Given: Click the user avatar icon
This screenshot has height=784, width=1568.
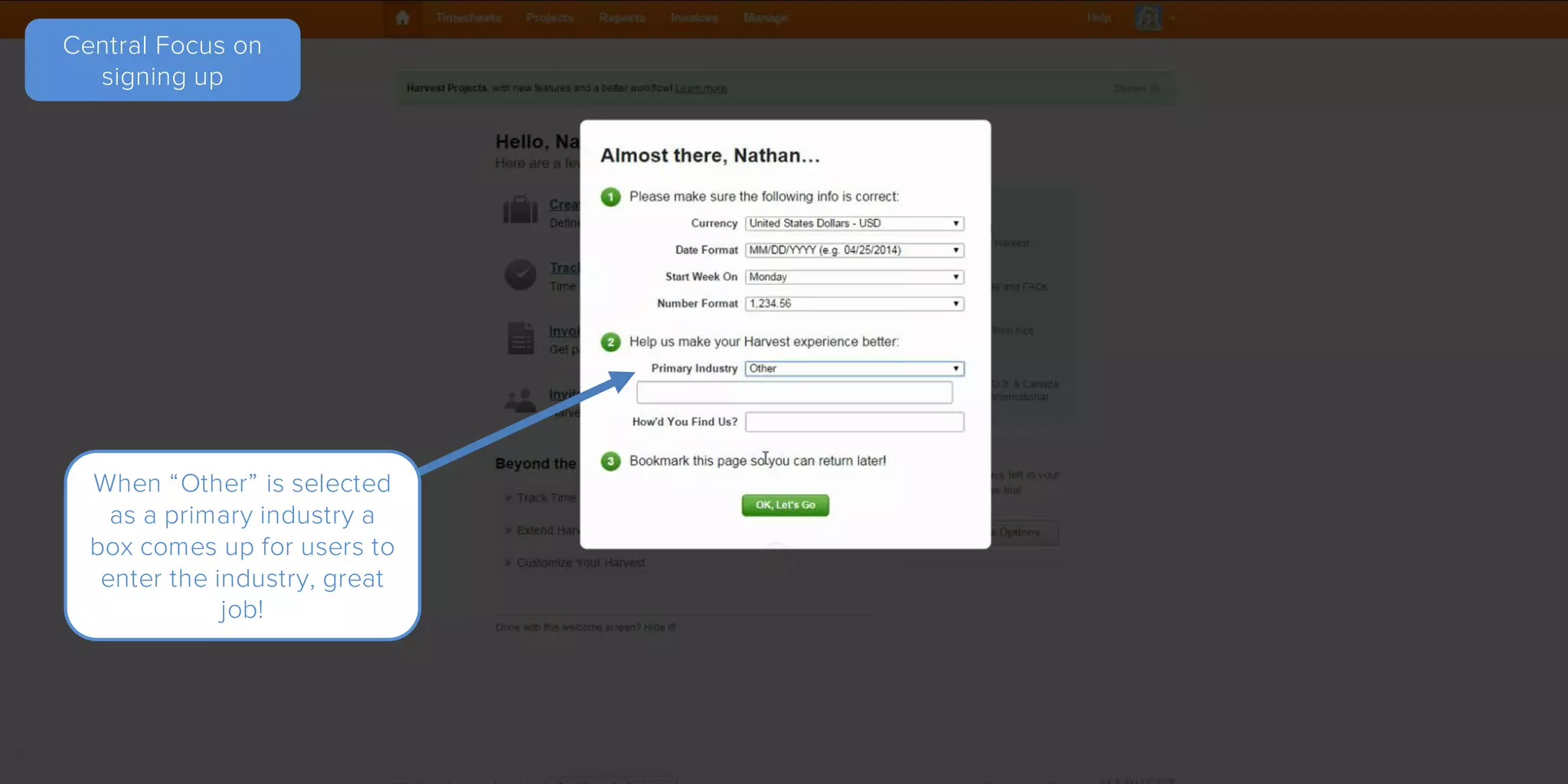Looking at the screenshot, I should 1148,17.
